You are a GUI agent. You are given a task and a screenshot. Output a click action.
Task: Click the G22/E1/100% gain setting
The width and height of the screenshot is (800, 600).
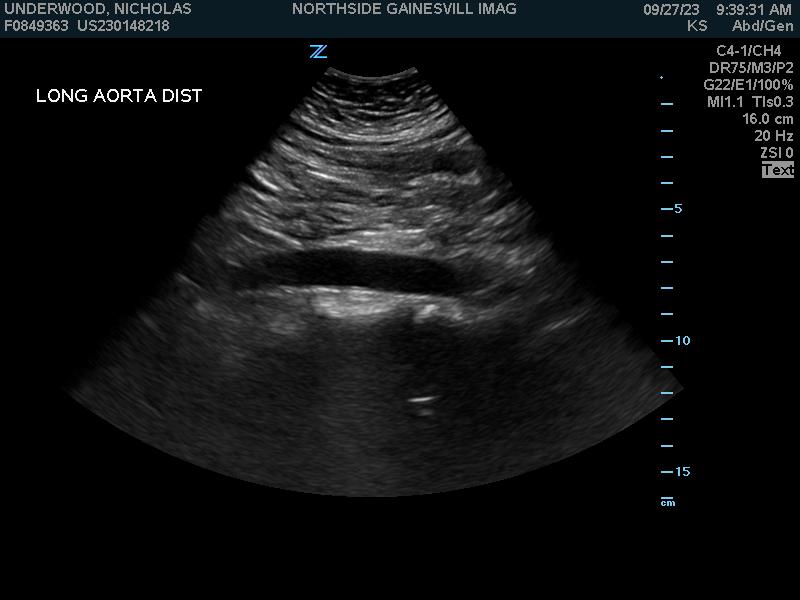point(748,85)
